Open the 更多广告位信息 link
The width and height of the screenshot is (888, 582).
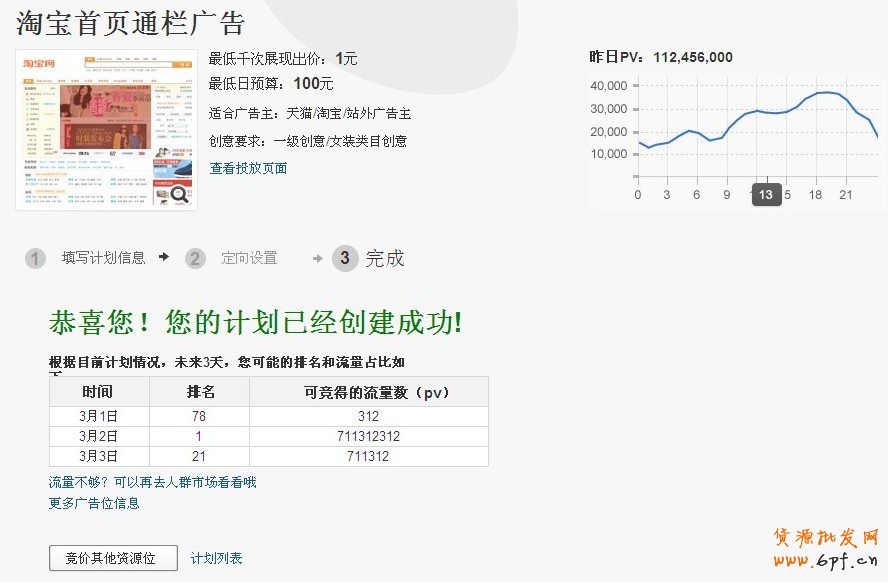[x=94, y=503]
